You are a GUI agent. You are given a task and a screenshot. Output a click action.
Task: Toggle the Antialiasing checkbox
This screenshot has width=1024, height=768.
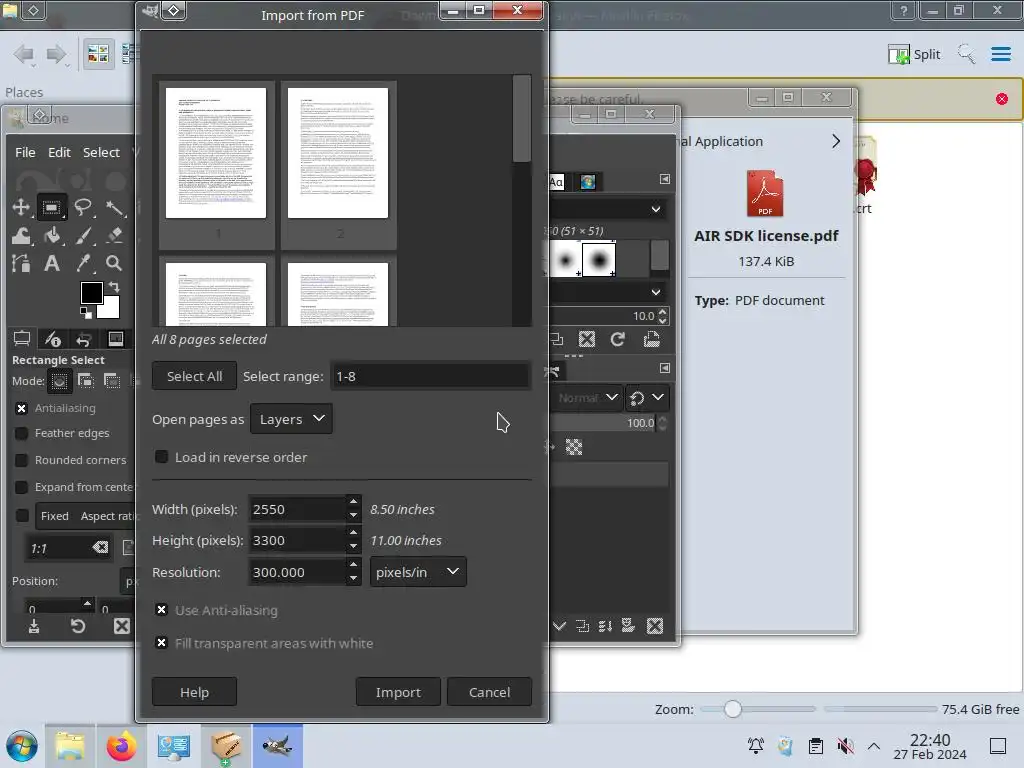pyautogui.click(x=22, y=408)
